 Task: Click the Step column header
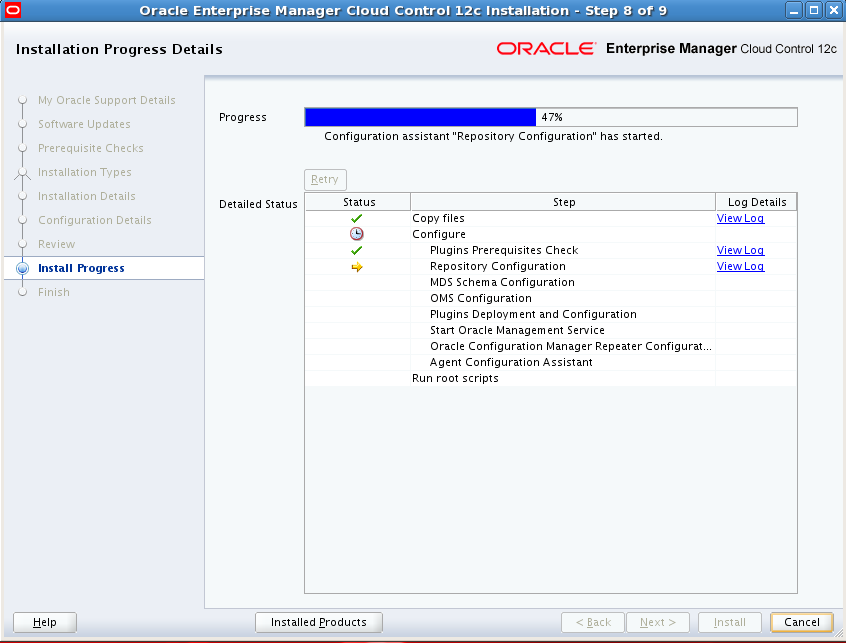(563, 202)
